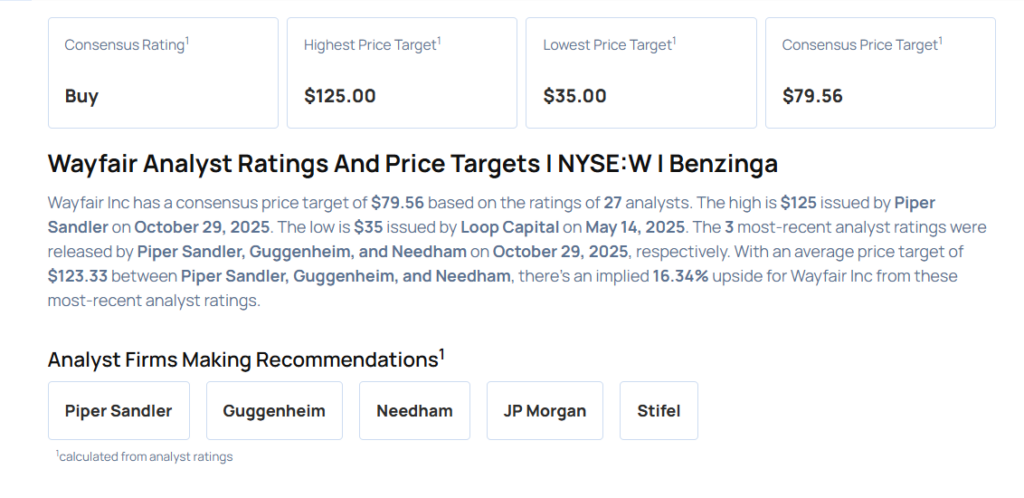The height and width of the screenshot is (498, 1024).
Task: Click the Wayfair Analyst Ratings page heading
Action: pos(412,163)
